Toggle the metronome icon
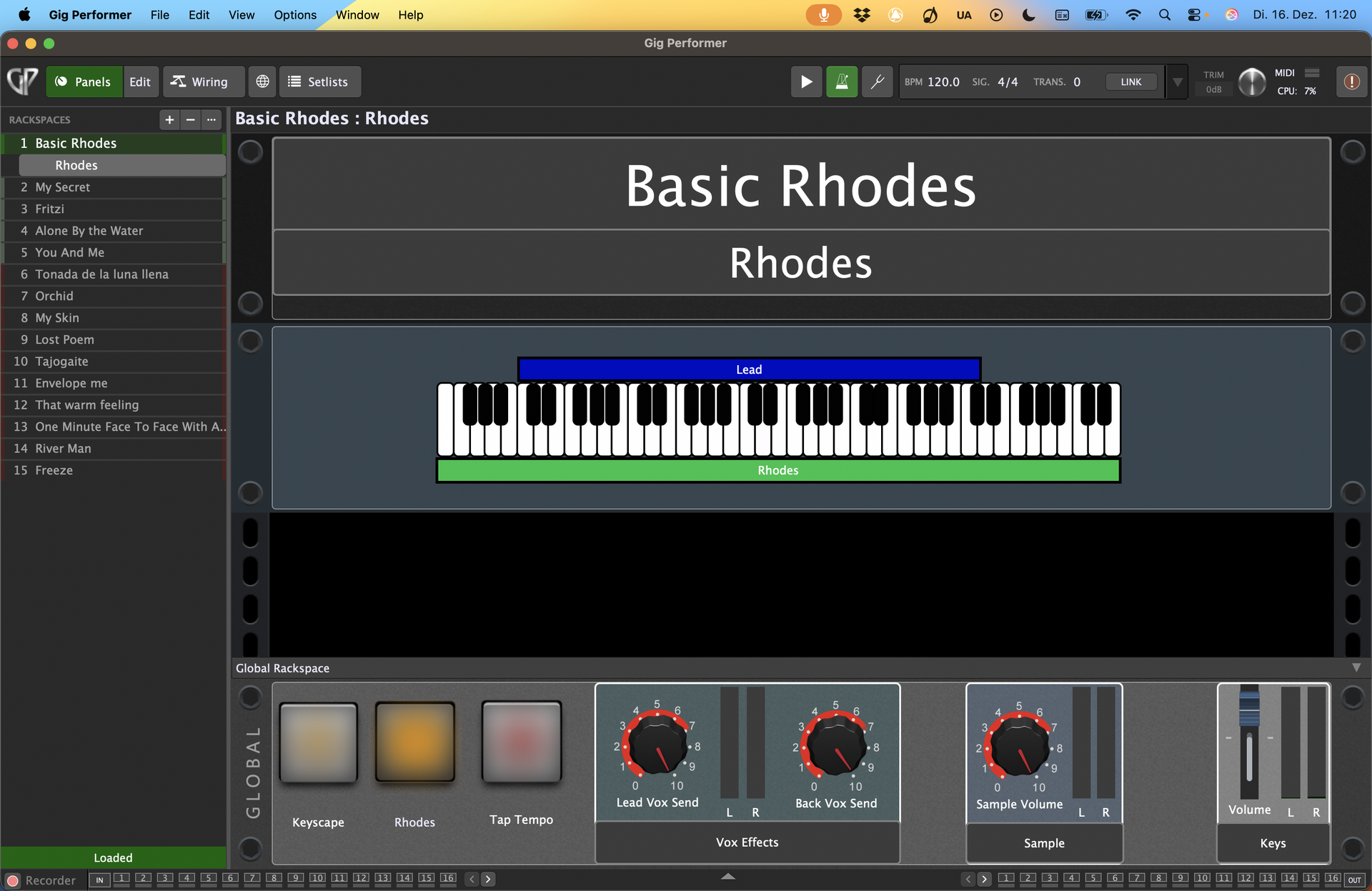 tap(842, 81)
